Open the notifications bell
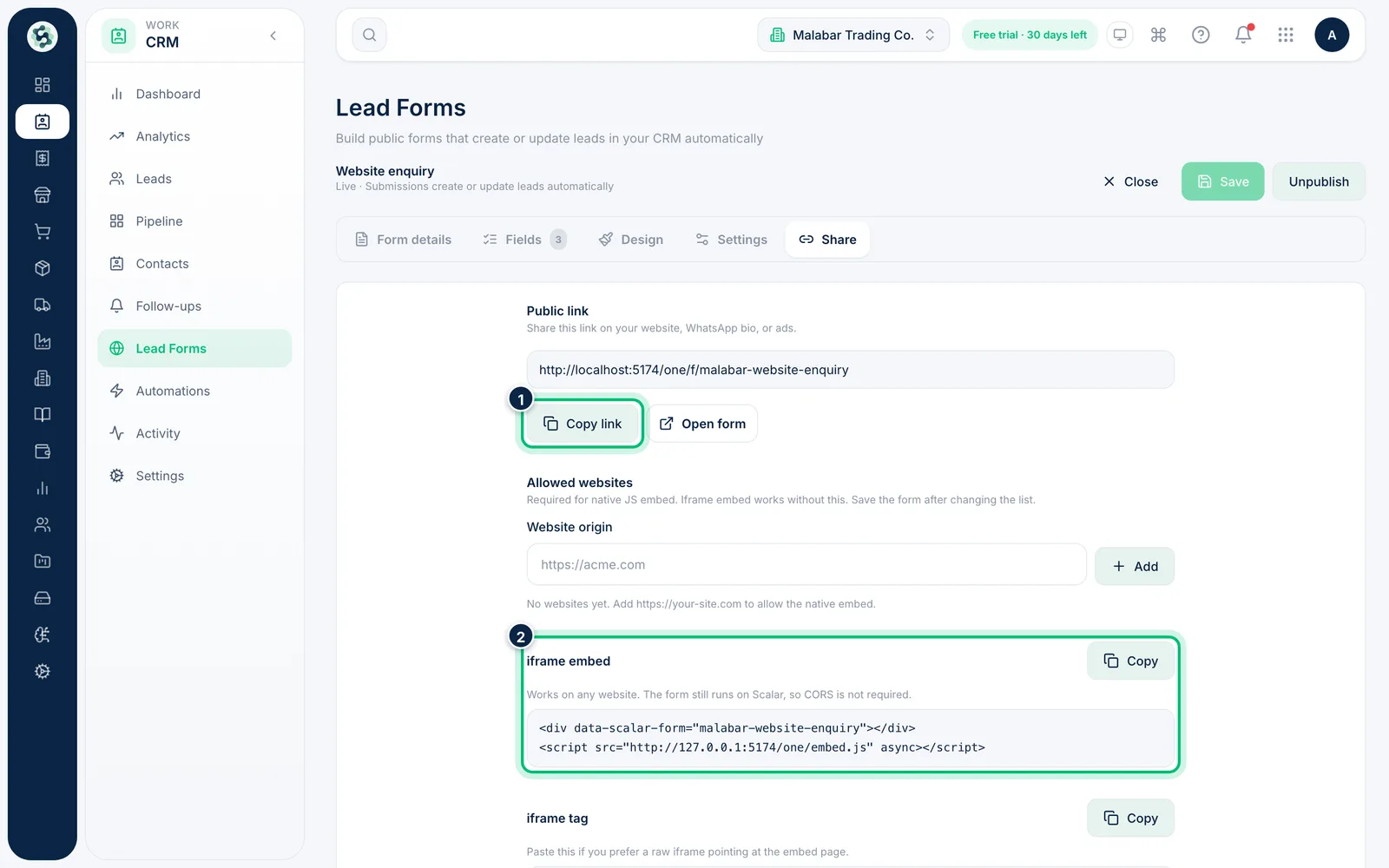 [1243, 35]
